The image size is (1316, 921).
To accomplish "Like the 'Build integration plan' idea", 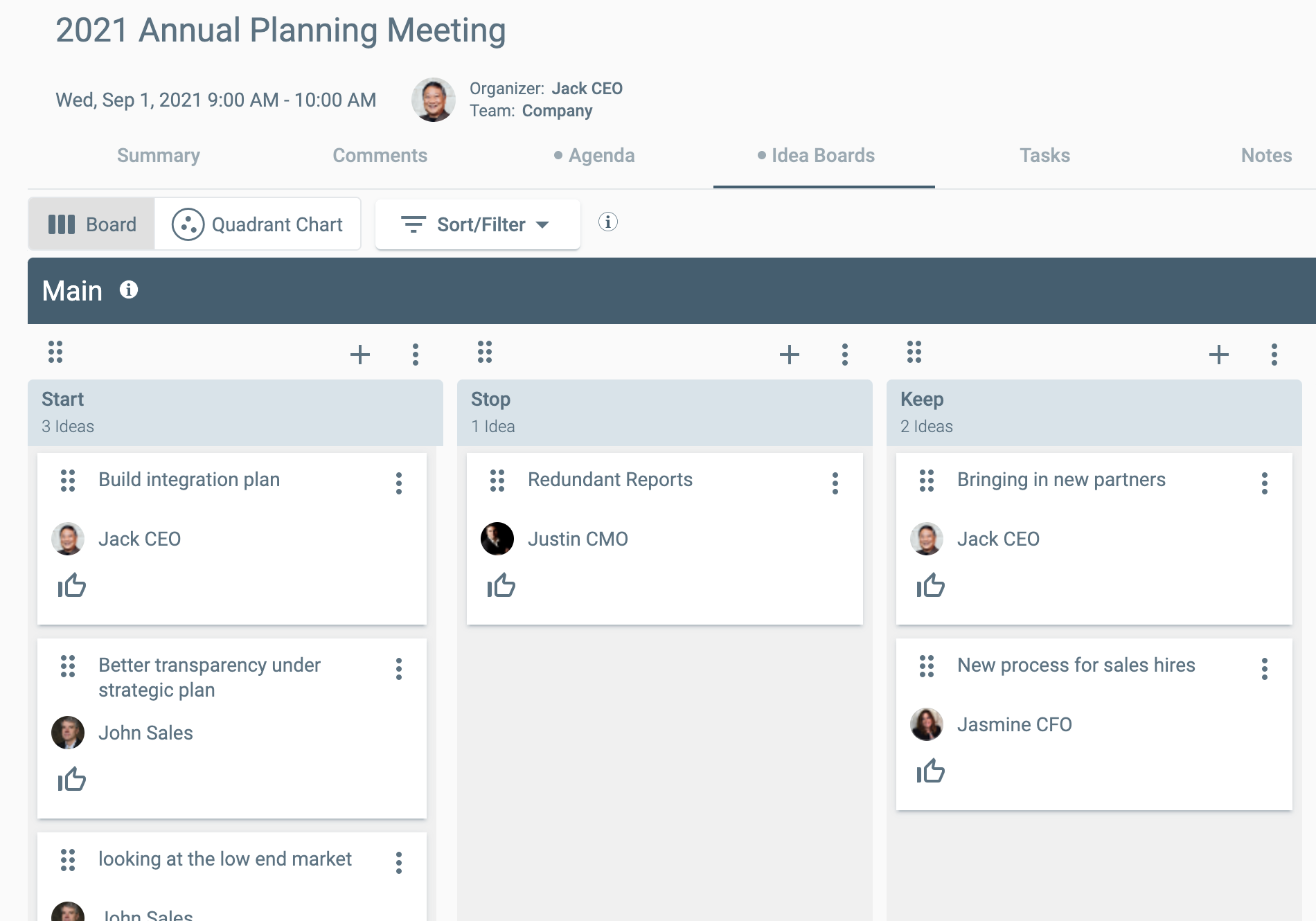I will pyautogui.click(x=72, y=586).
